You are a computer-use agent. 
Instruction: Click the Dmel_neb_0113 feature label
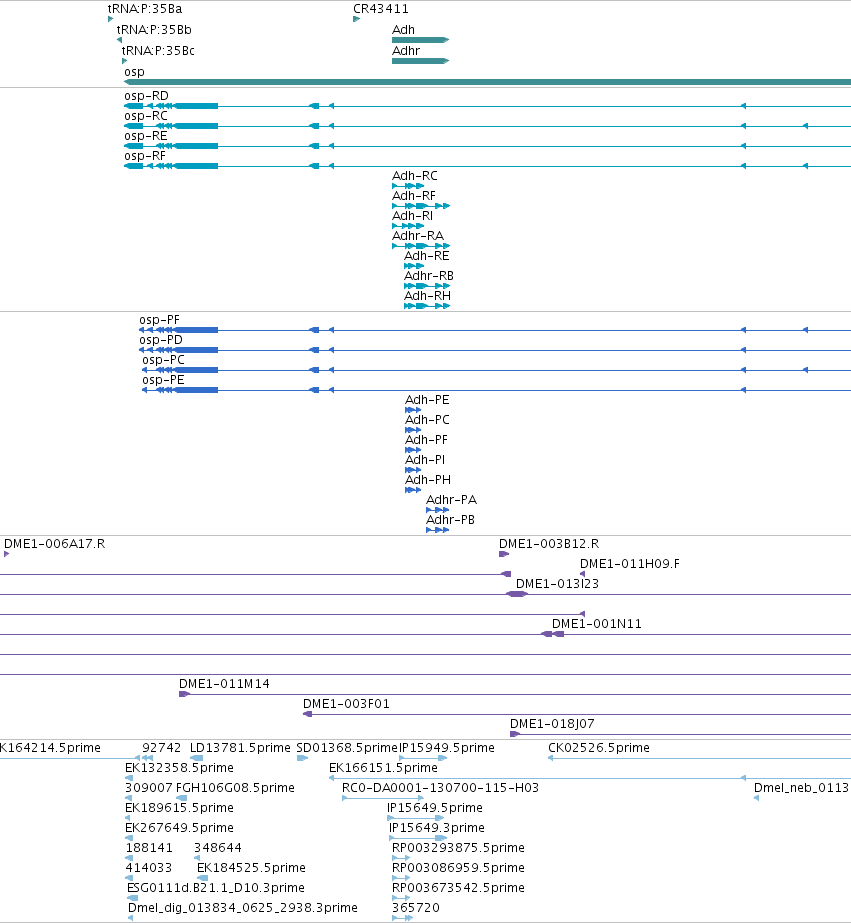pos(802,788)
